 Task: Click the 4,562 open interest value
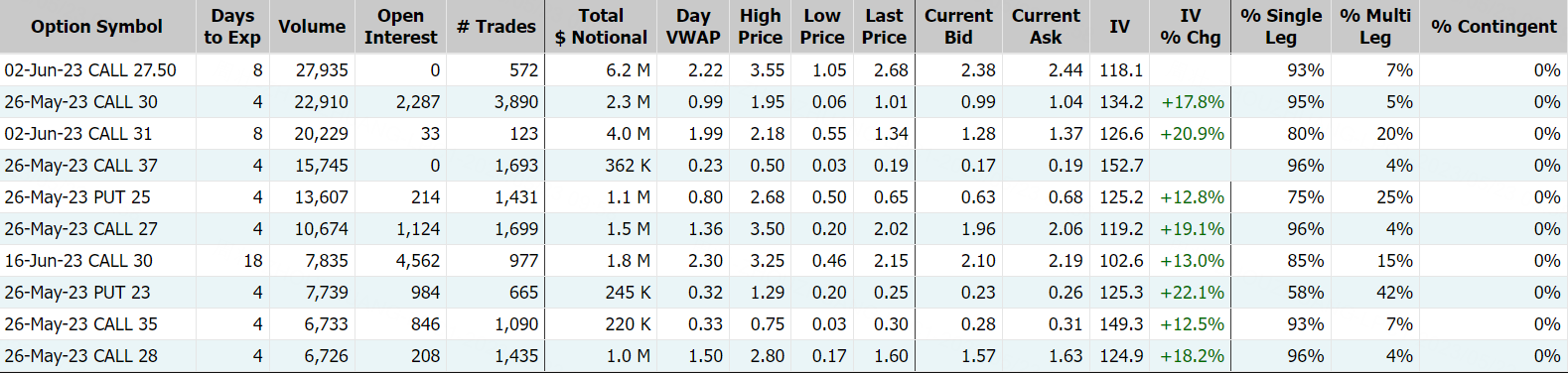[417, 261]
